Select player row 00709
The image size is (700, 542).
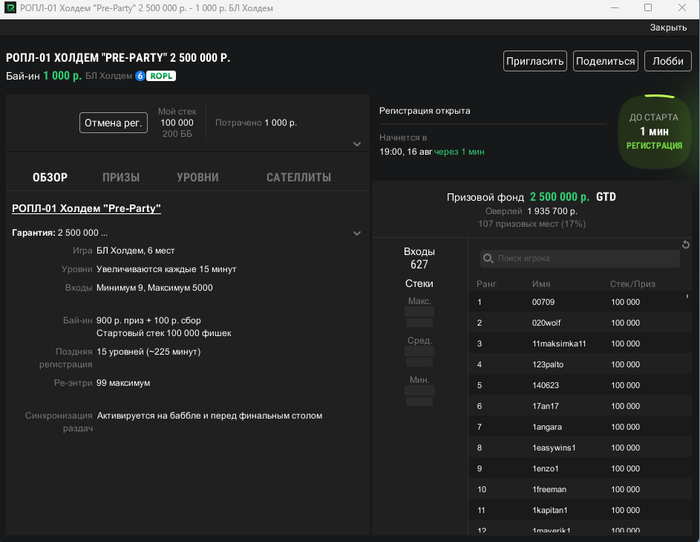coord(580,302)
